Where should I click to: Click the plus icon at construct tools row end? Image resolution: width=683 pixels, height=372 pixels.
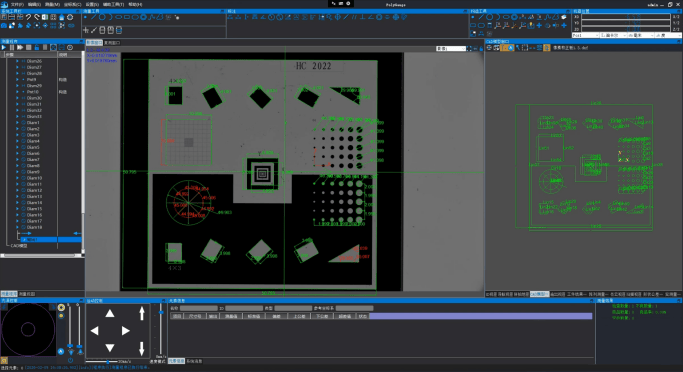click(564, 25)
